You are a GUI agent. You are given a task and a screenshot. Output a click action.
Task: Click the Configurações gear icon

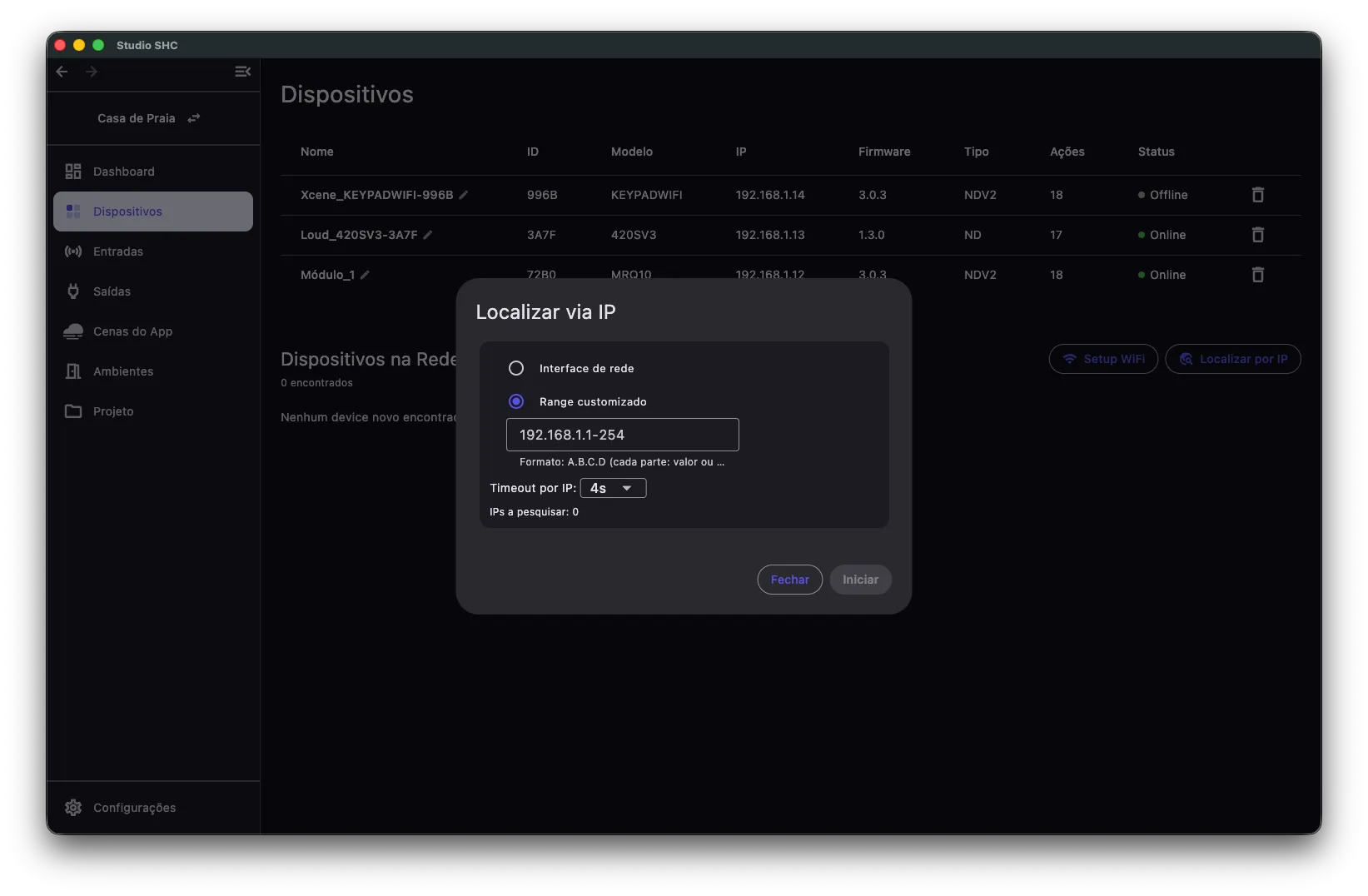(73, 808)
